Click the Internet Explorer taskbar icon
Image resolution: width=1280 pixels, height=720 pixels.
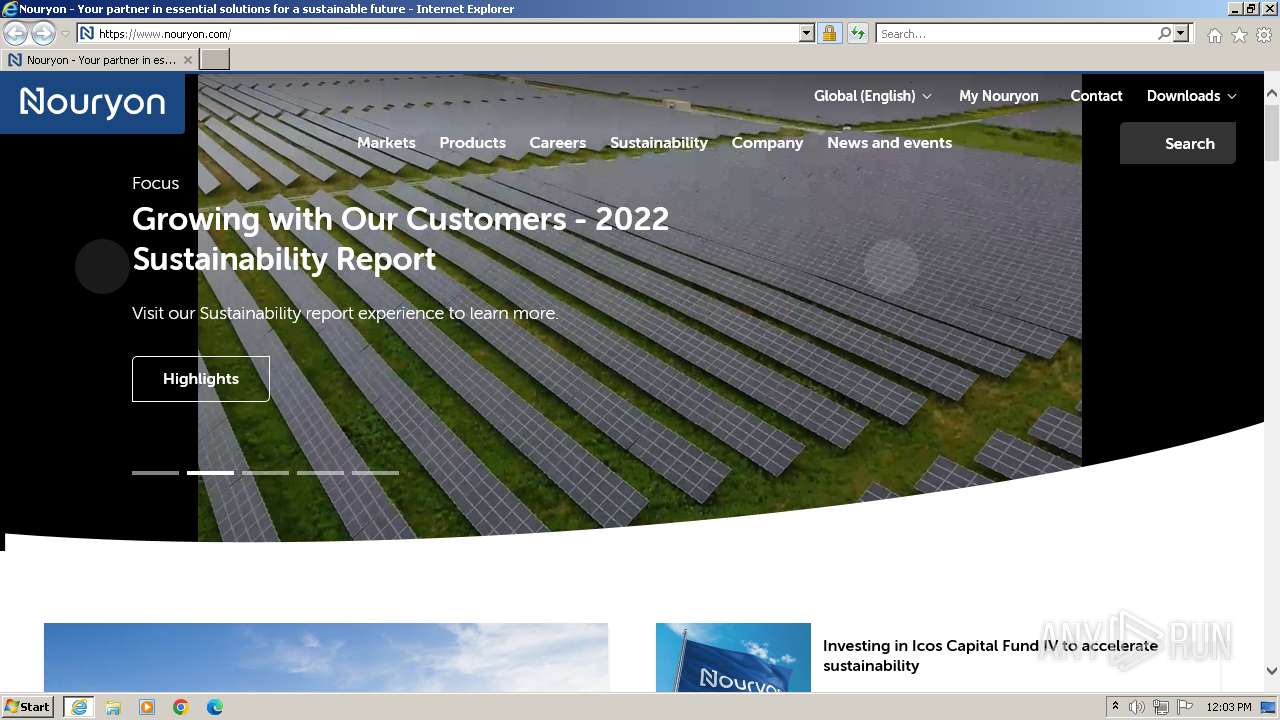point(79,707)
